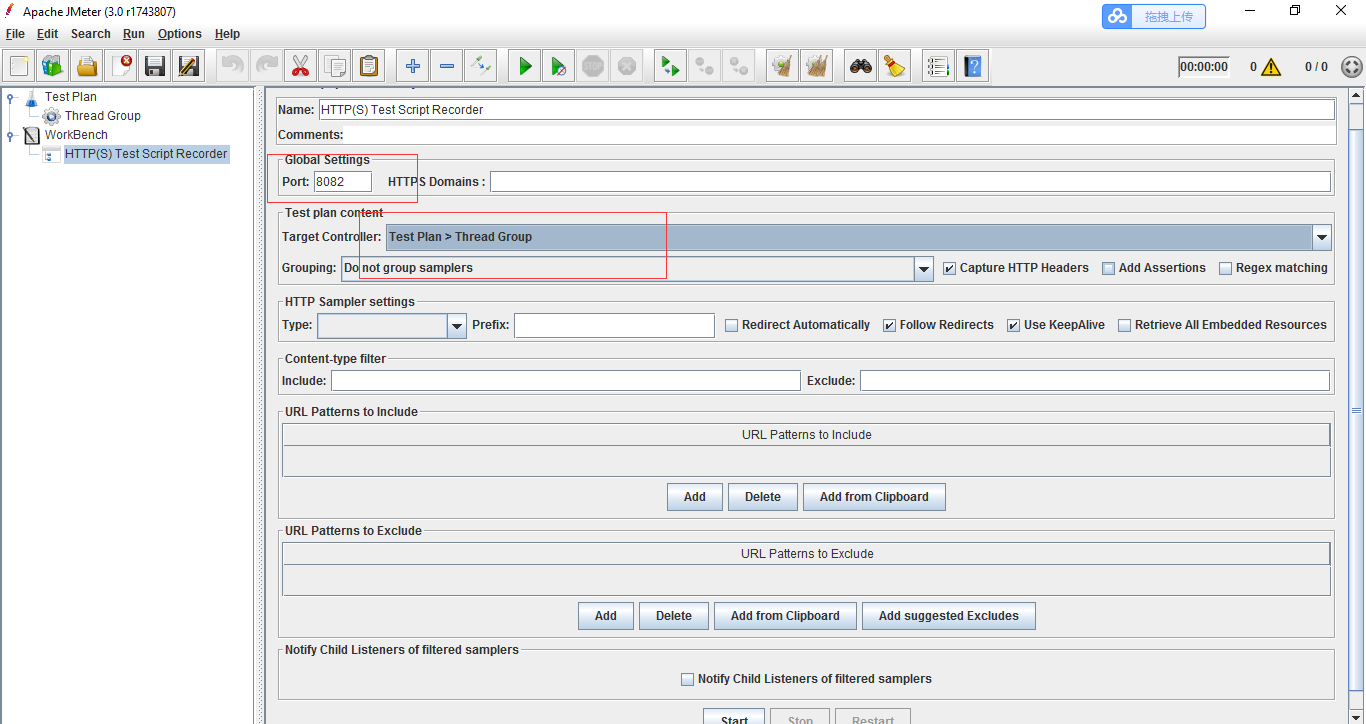Click Add from Clipboard under Patterns to Exclude
Viewport: 1366px width, 724px height.
[x=785, y=616]
